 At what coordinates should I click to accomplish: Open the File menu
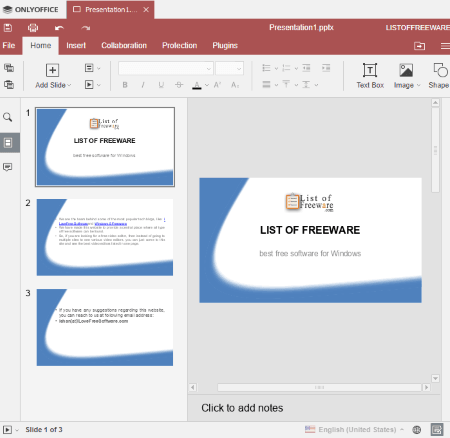9,46
